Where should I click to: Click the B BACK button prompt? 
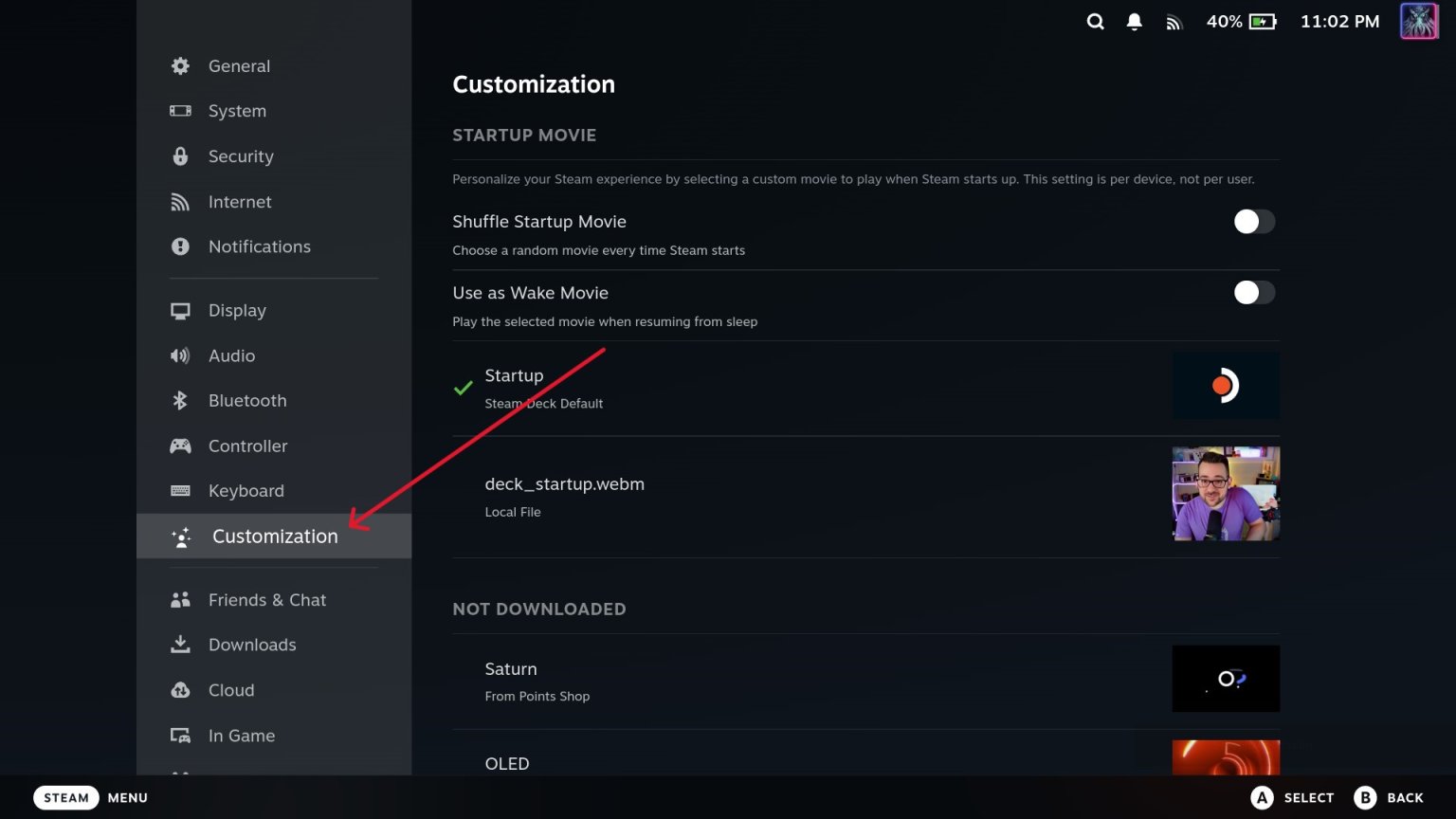tap(1389, 797)
